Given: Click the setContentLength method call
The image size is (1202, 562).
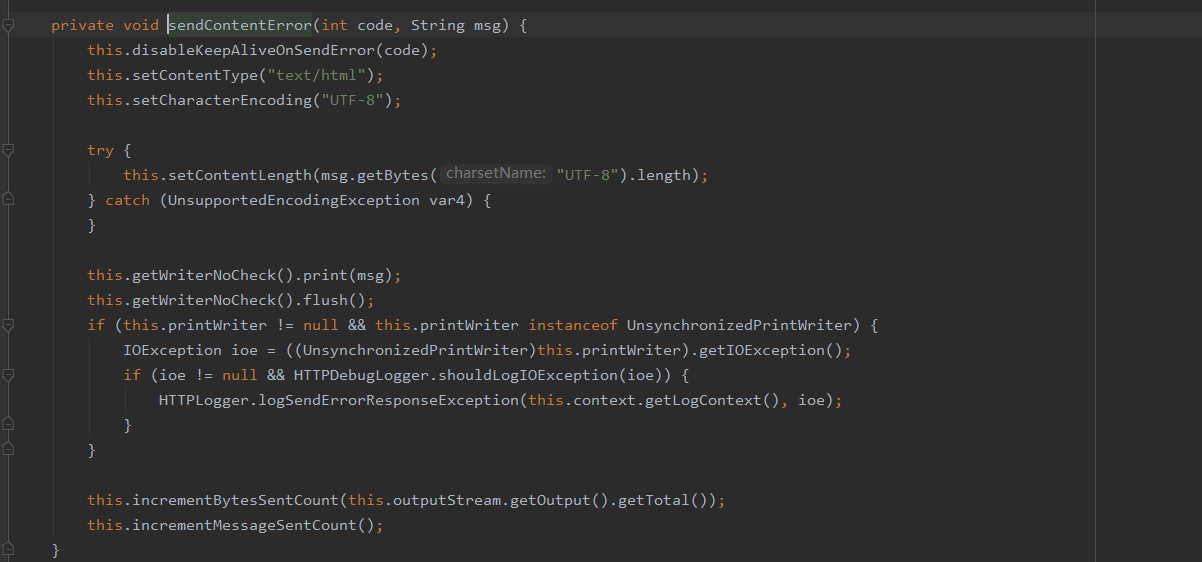Looking at the screenshot, I should (x=238, y=175).
